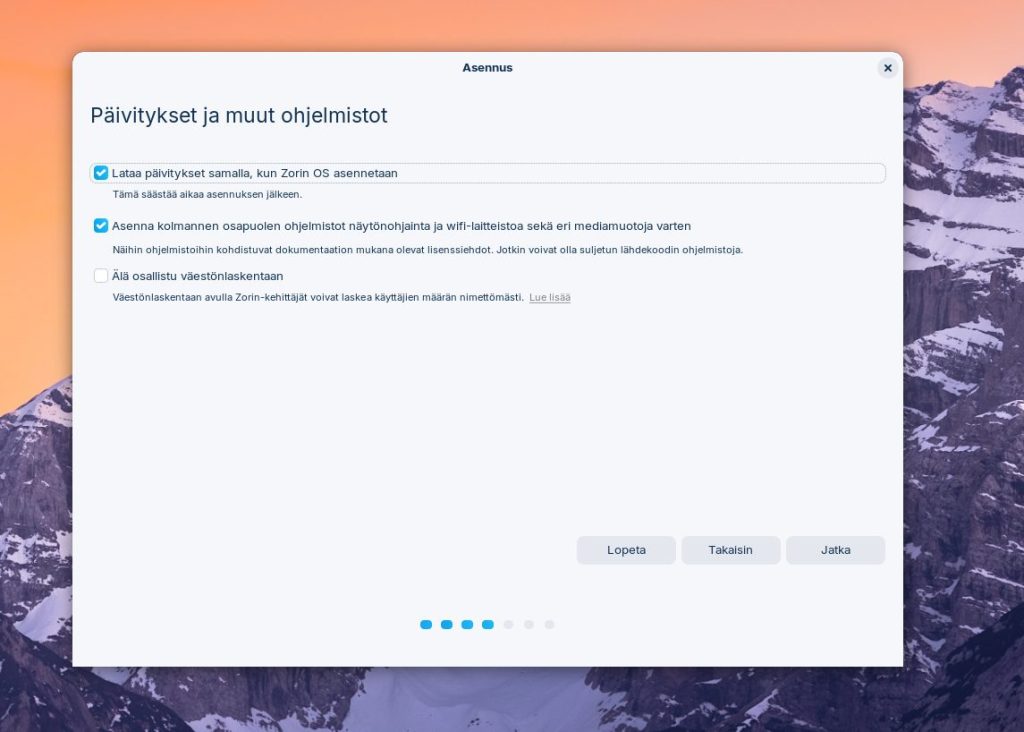1024x732 pixels.
Task: Uncheck 'Asenna kolmannen osapuolen ohjelmistot' checkbox
Action: pos(101,226)
